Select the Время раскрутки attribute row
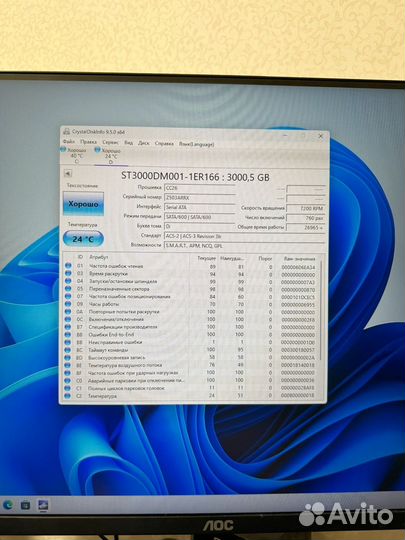This screenshot has height=540, width=405. (x=190, y=274)
